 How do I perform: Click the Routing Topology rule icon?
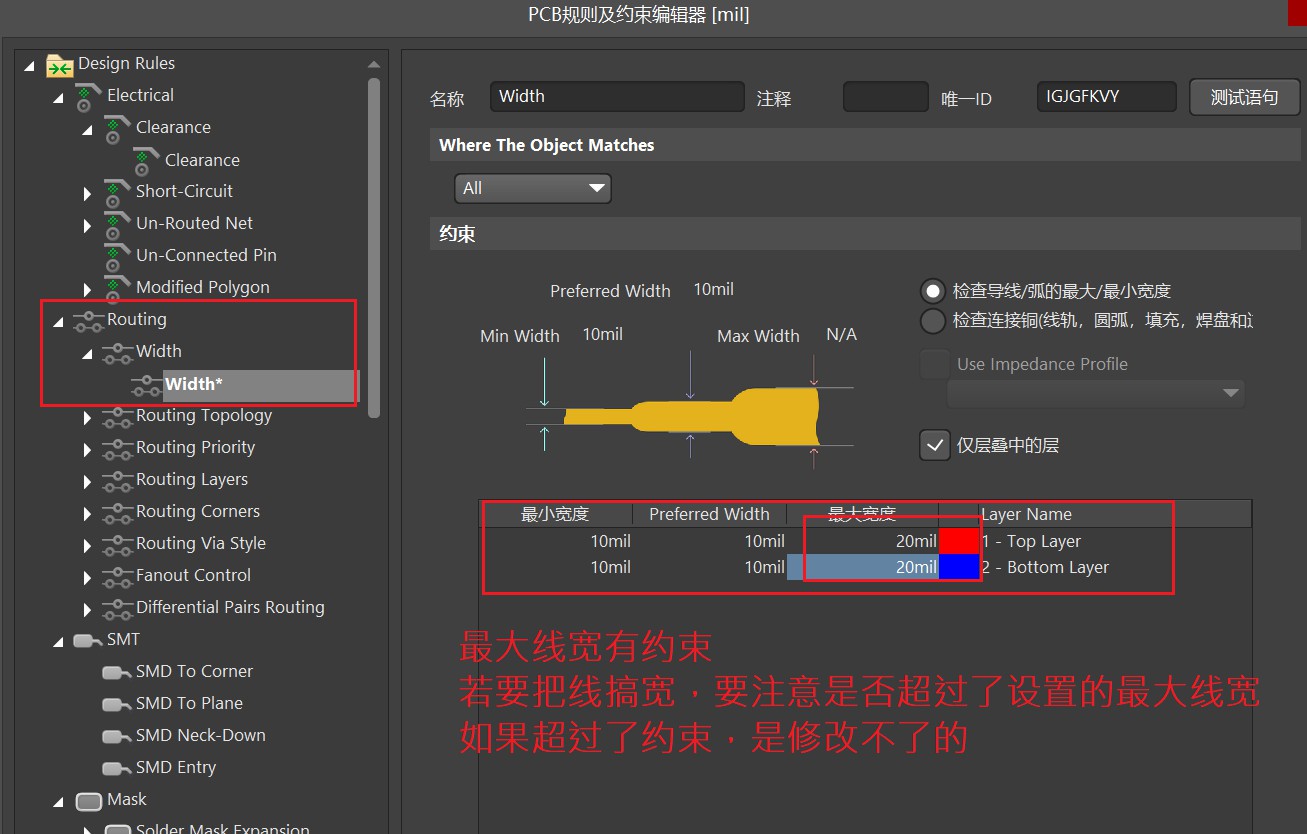[x=117, y=415]
